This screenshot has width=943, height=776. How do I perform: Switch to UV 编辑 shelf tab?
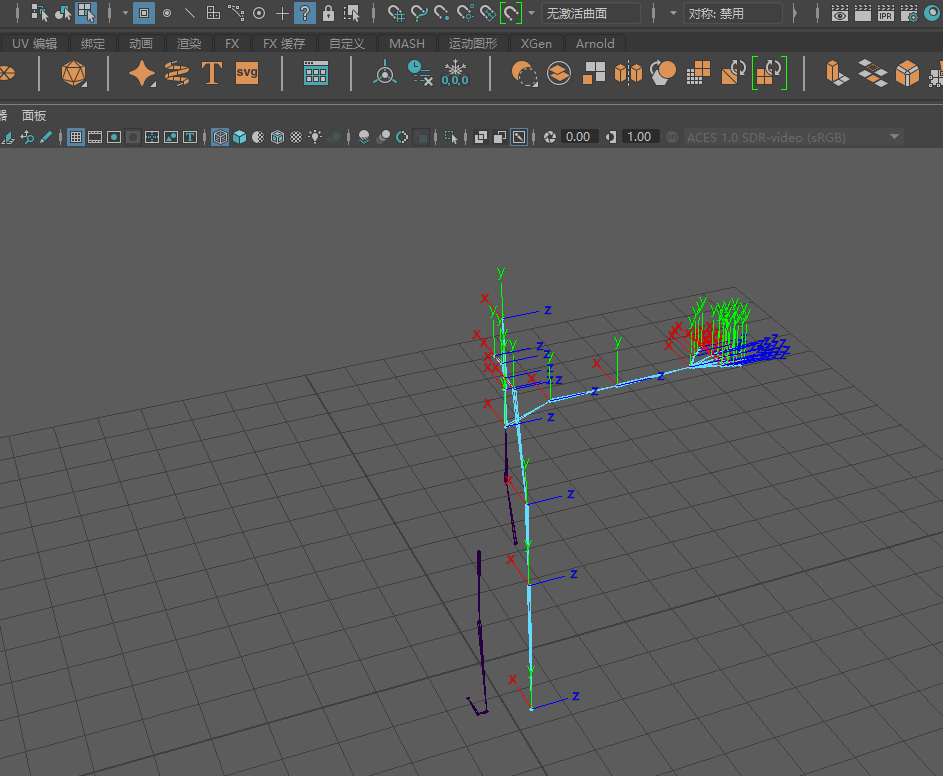click(34, 43)
